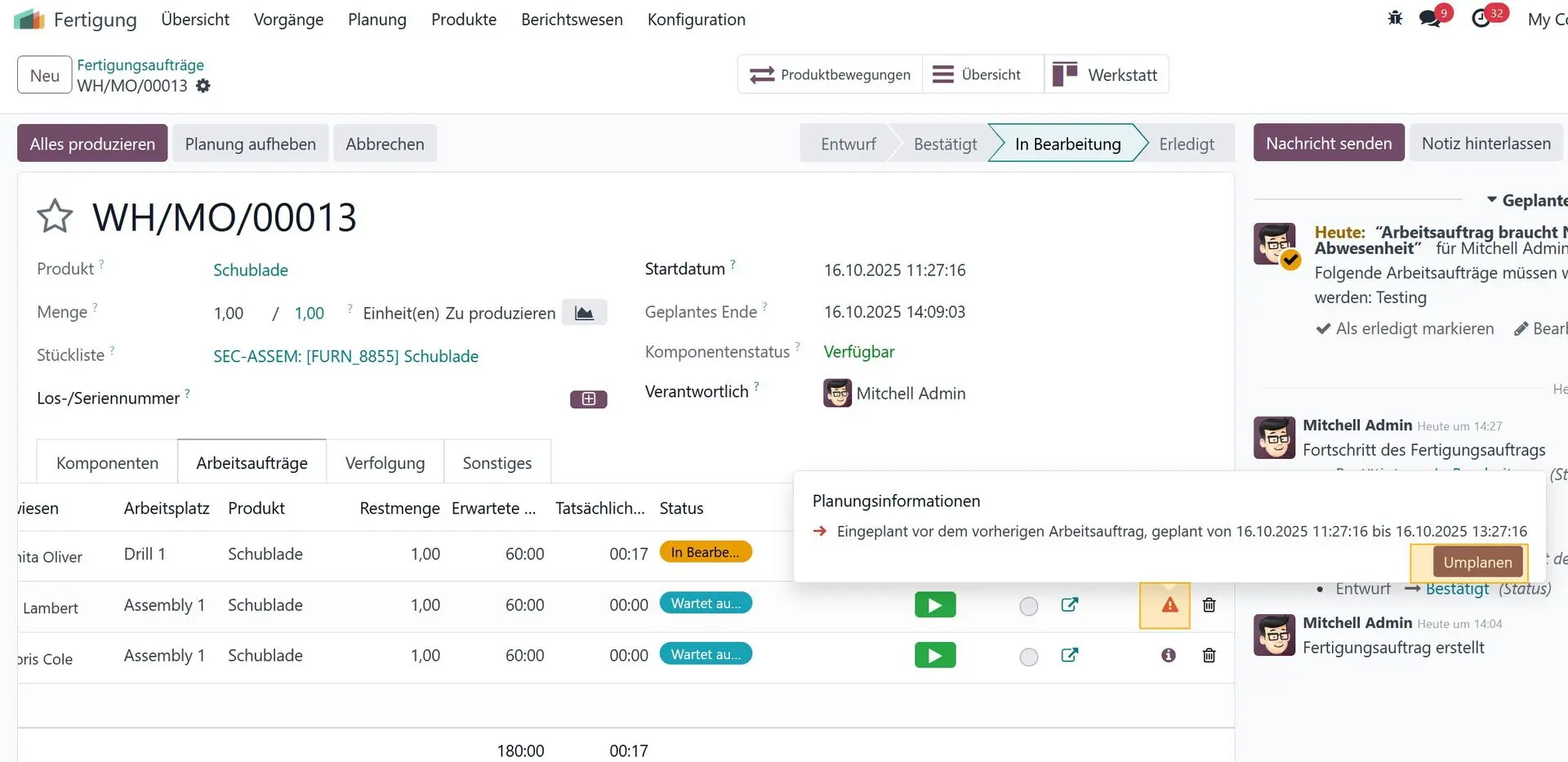This screenshot has height=762, width=1568.
Task: Start the Lambert Assembly 1 work order
Action: [x=935, y=605]
